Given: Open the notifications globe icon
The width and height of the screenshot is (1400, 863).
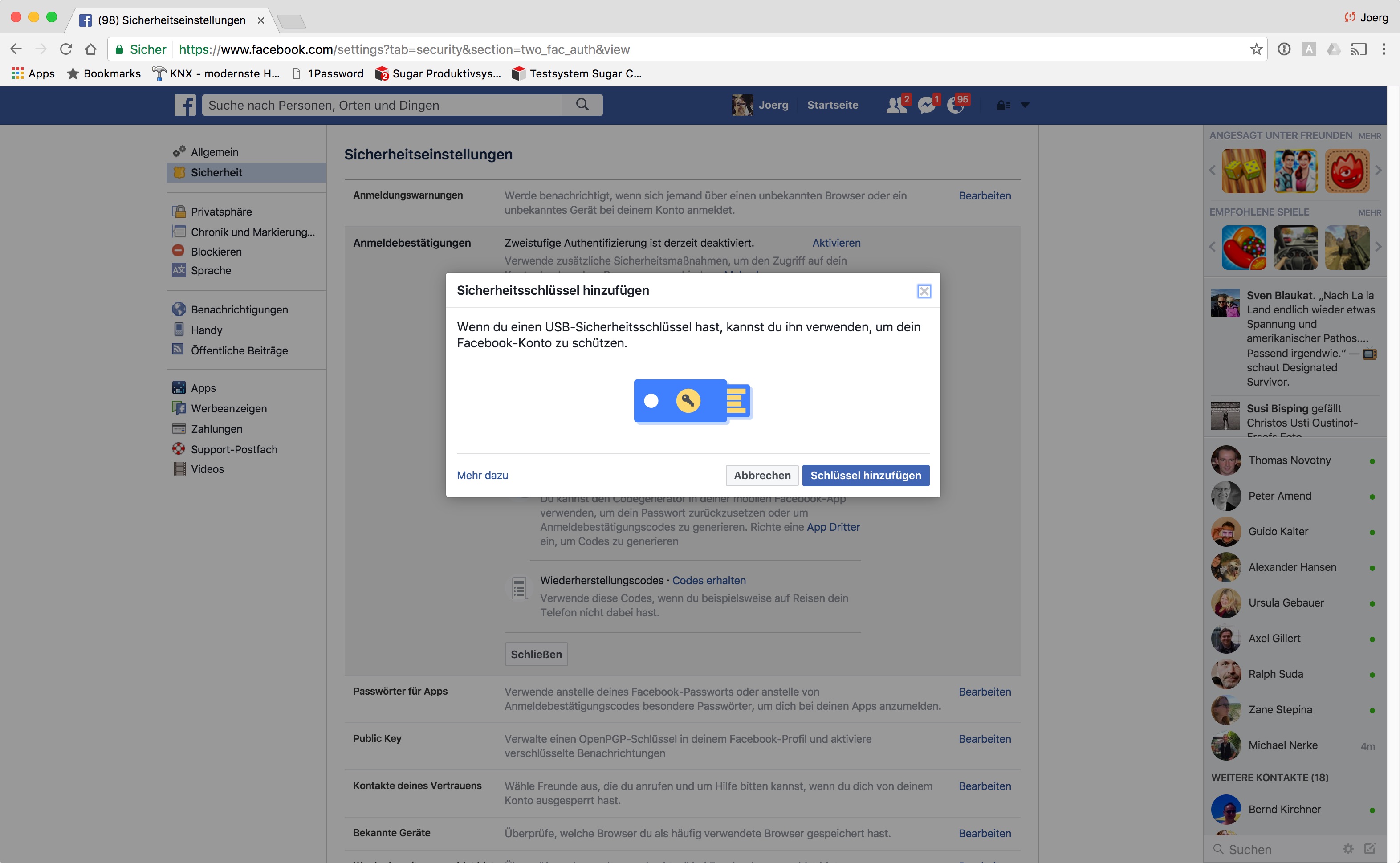Looking at the screenshot, I should (955, 105).
